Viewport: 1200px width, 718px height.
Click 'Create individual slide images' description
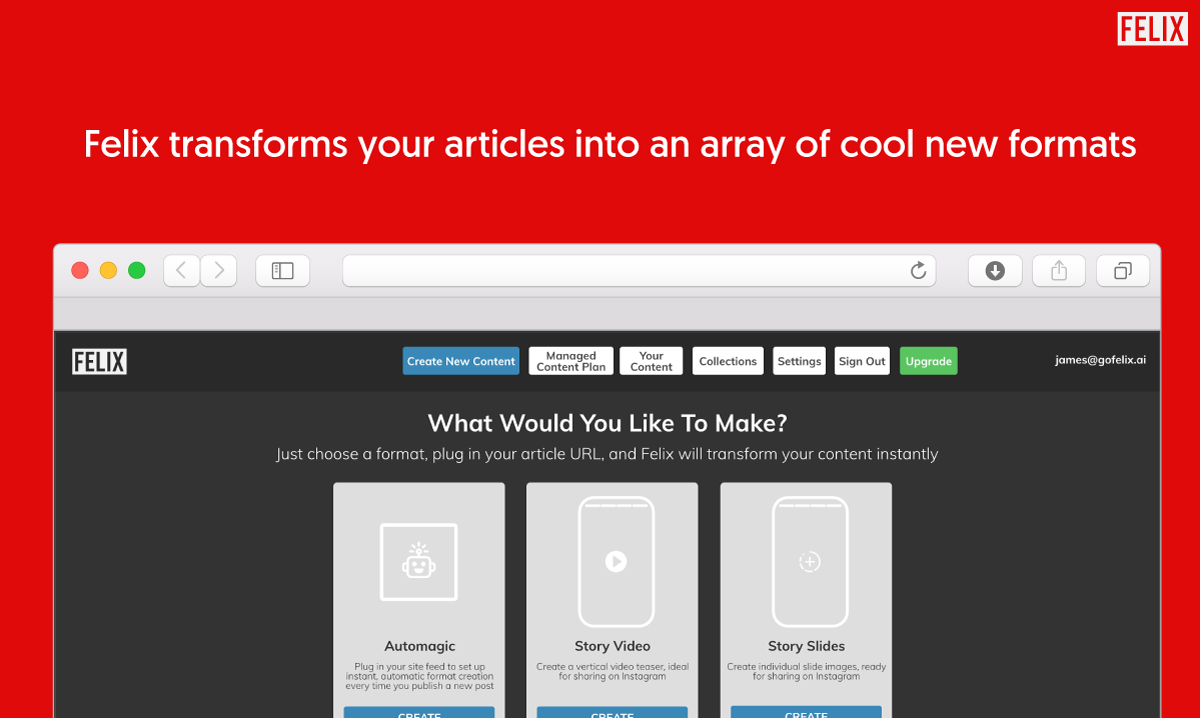click(x=806, y=671)
